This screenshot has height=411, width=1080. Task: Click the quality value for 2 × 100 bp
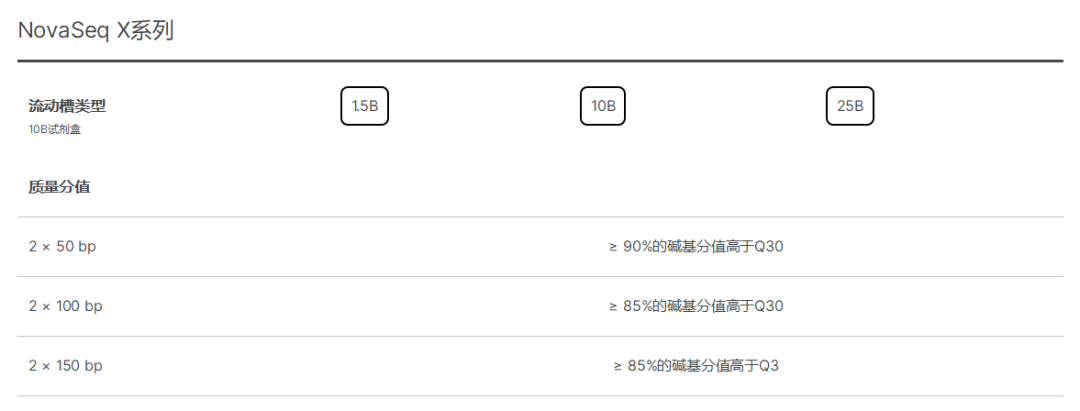(695, 306)
